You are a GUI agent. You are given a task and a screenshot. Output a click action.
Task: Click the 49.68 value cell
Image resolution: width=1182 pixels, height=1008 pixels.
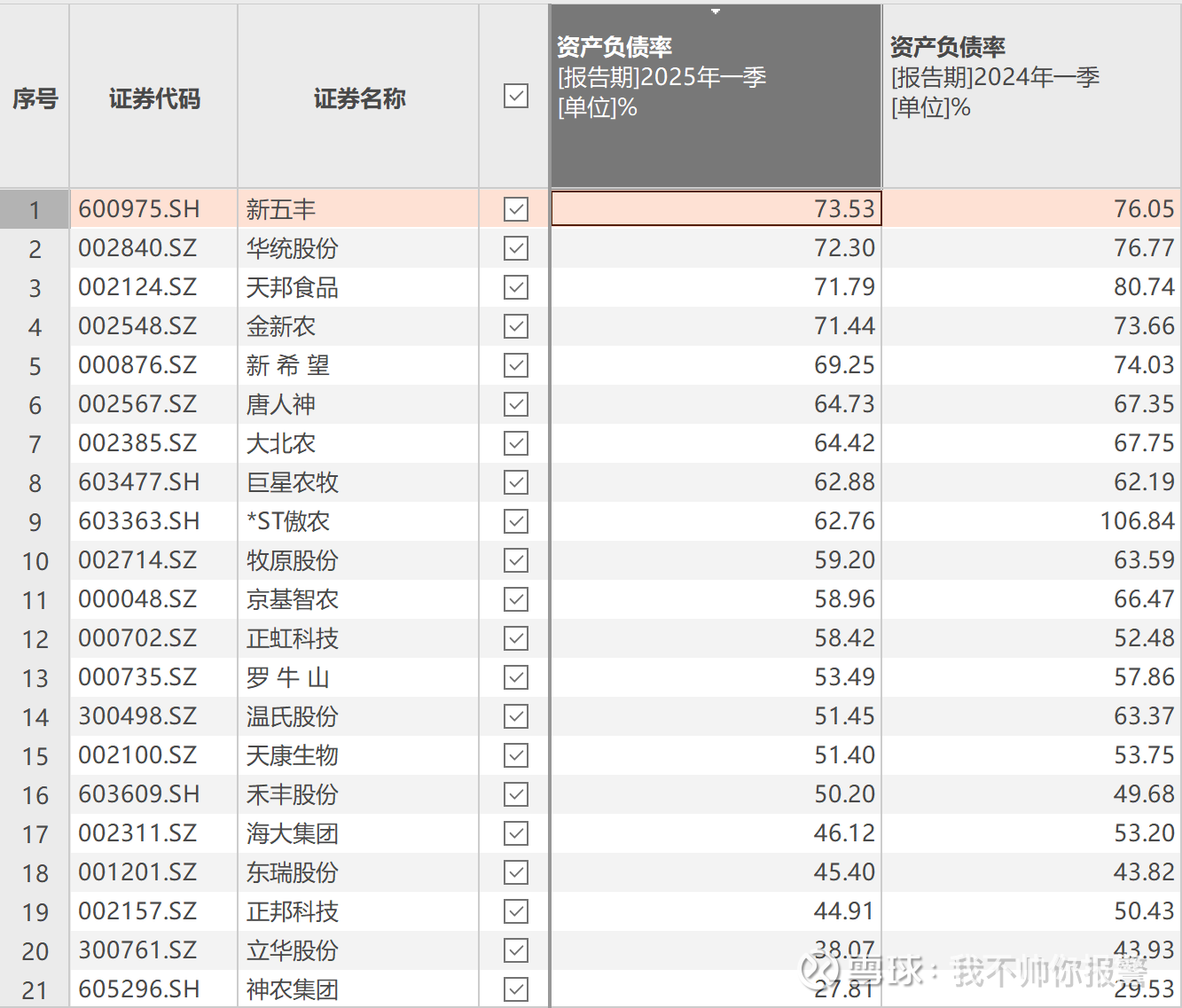1032,794
